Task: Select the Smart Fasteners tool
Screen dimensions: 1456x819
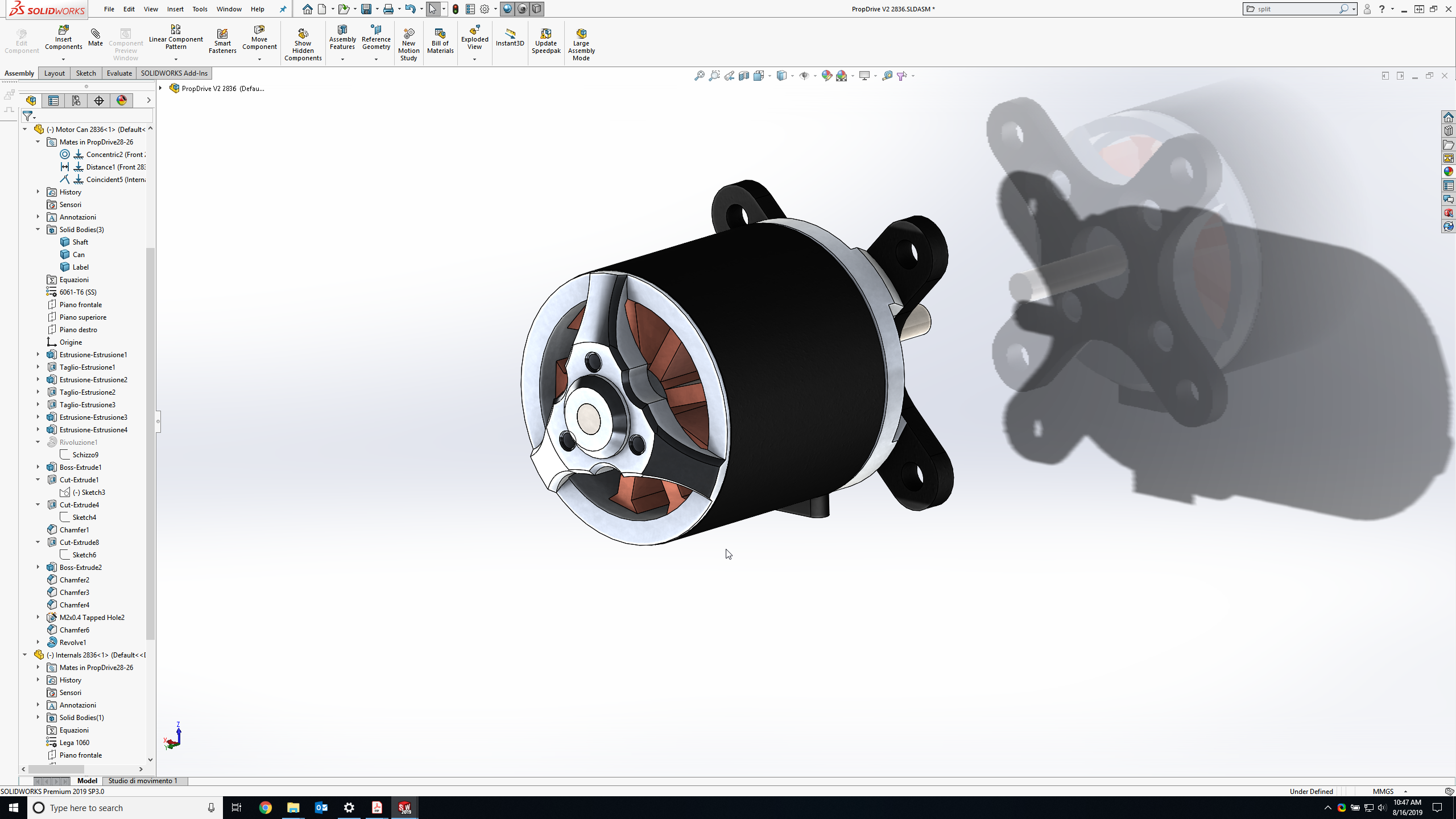Action: tap(222, 41)
